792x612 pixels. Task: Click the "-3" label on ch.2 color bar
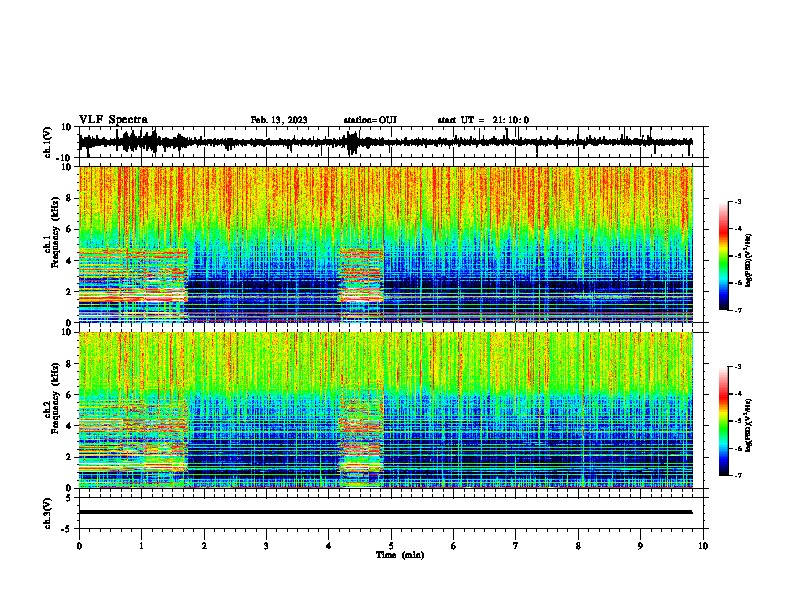pos(737,367)
